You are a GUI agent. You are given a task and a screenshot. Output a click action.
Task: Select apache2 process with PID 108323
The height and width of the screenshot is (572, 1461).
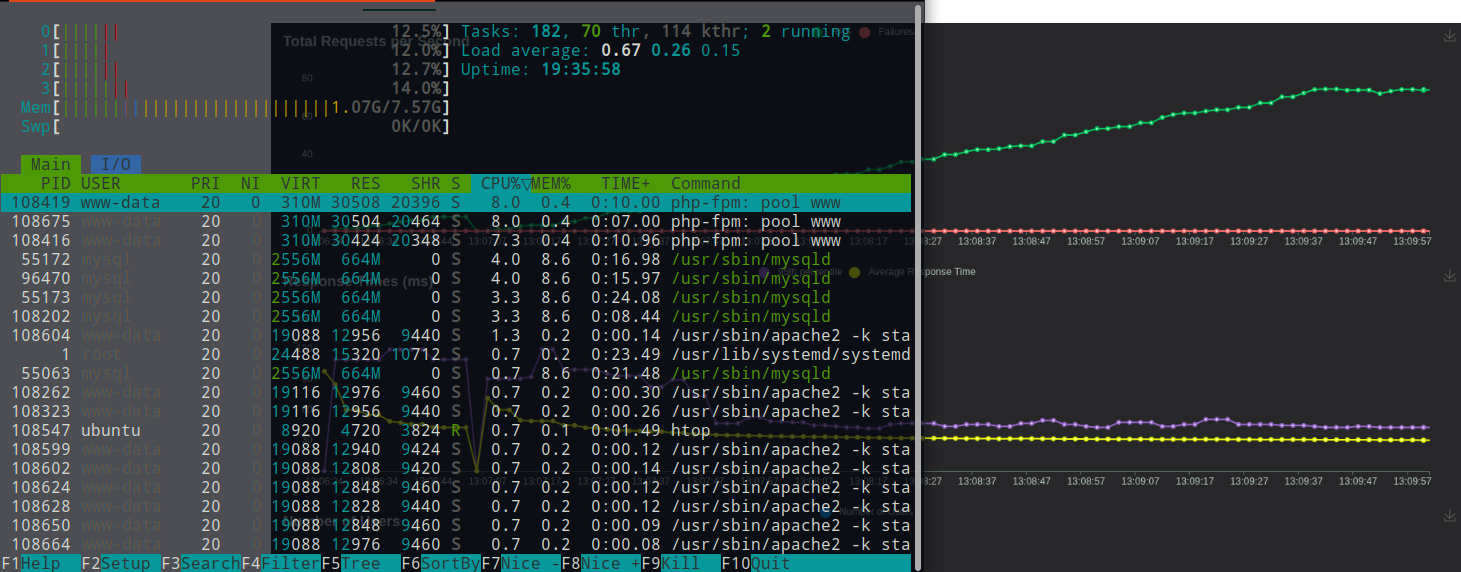point(456,412)
